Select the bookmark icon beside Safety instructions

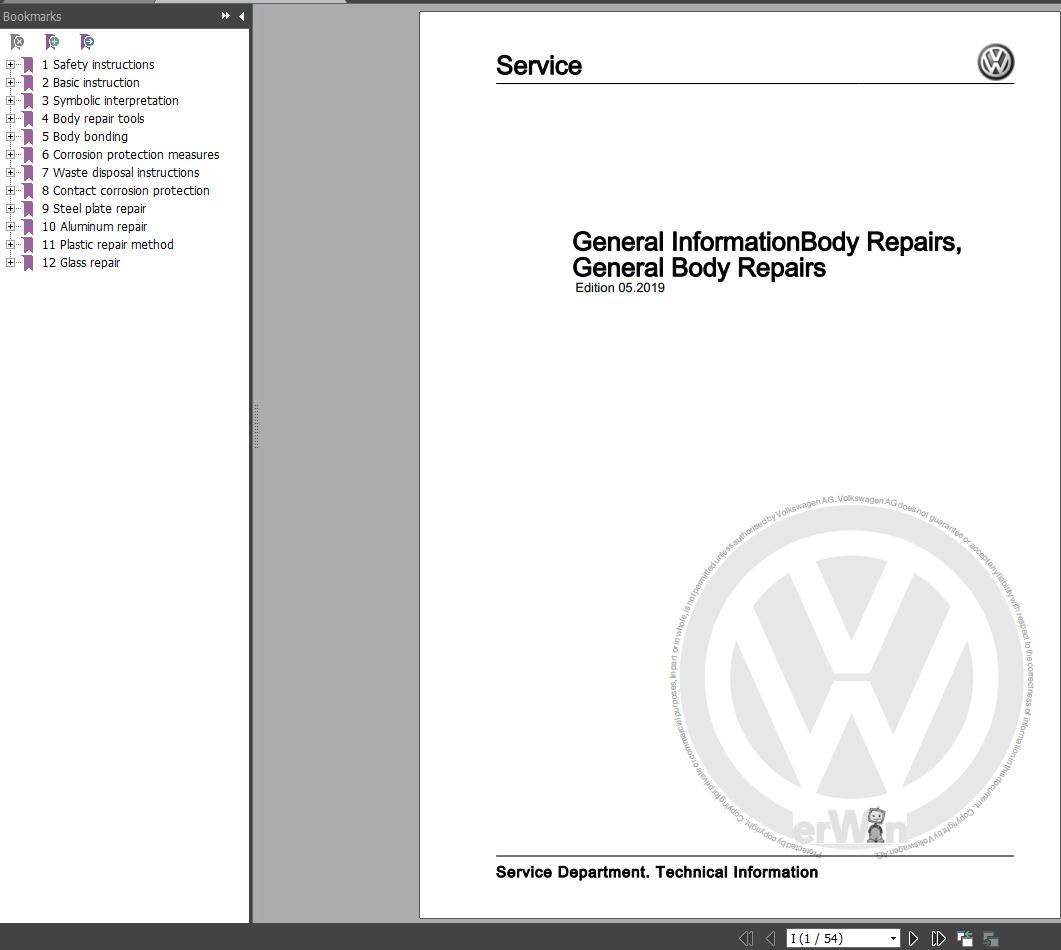pyautogui.click(x=27, y=64)
